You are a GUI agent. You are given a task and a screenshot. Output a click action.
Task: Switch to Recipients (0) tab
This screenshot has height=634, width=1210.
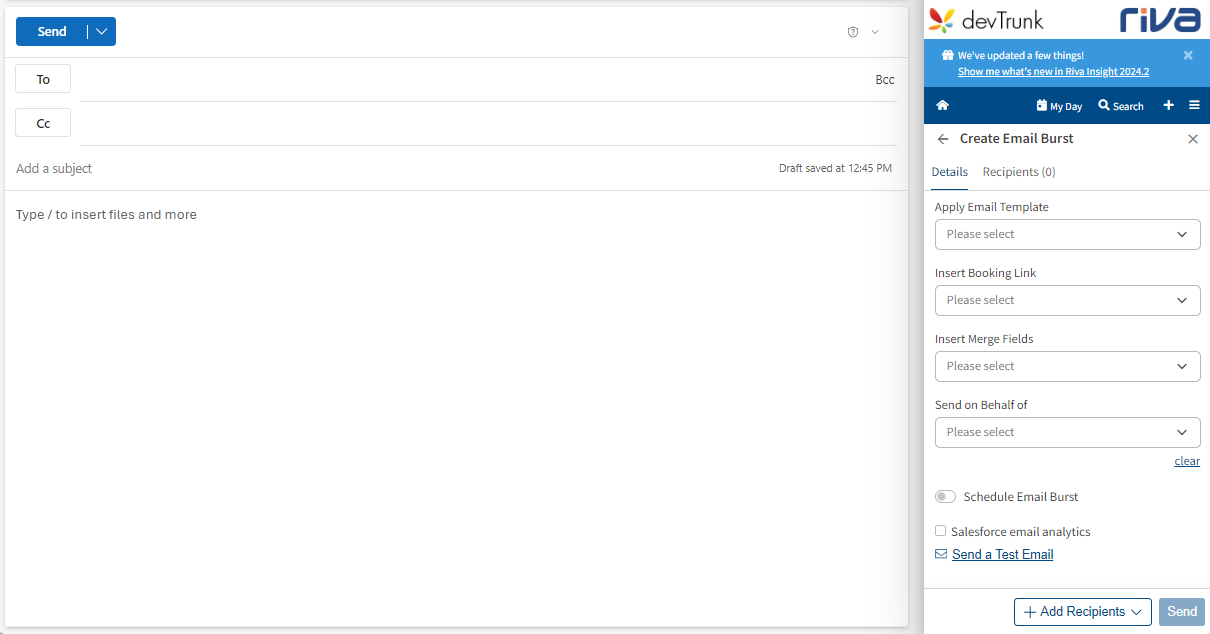(1018, 172)
